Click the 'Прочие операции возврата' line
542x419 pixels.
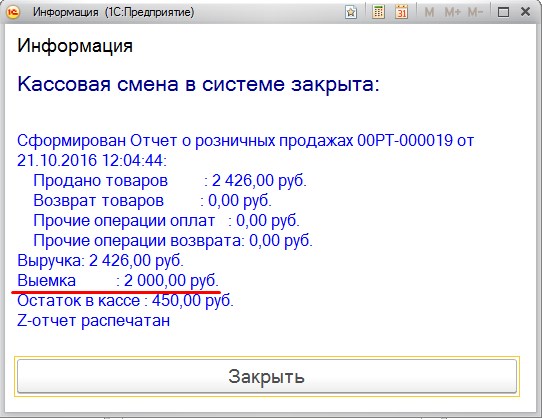click(x=173, y=241)
